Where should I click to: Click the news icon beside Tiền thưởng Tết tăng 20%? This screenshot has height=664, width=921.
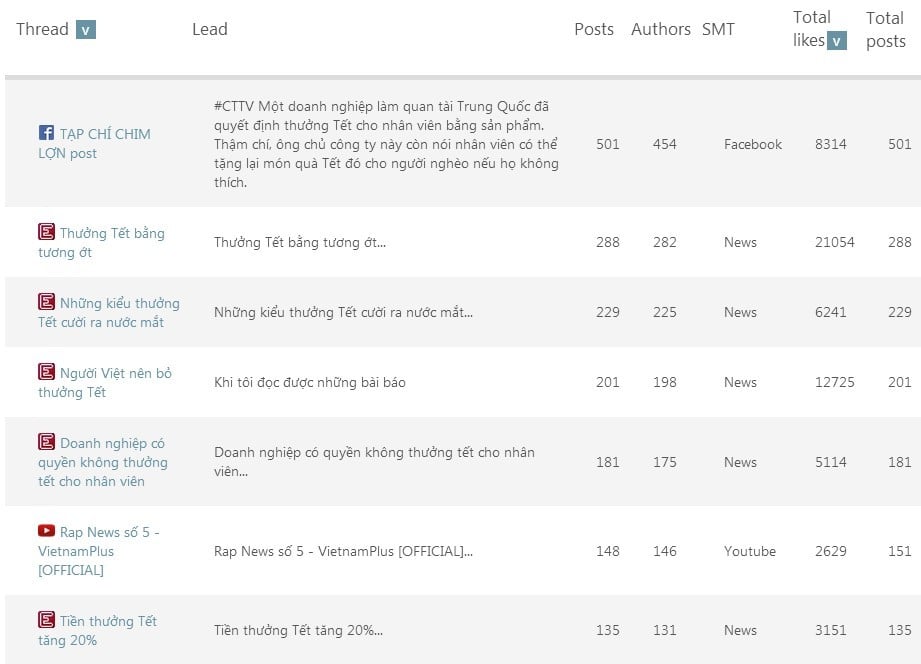point(46,619)
